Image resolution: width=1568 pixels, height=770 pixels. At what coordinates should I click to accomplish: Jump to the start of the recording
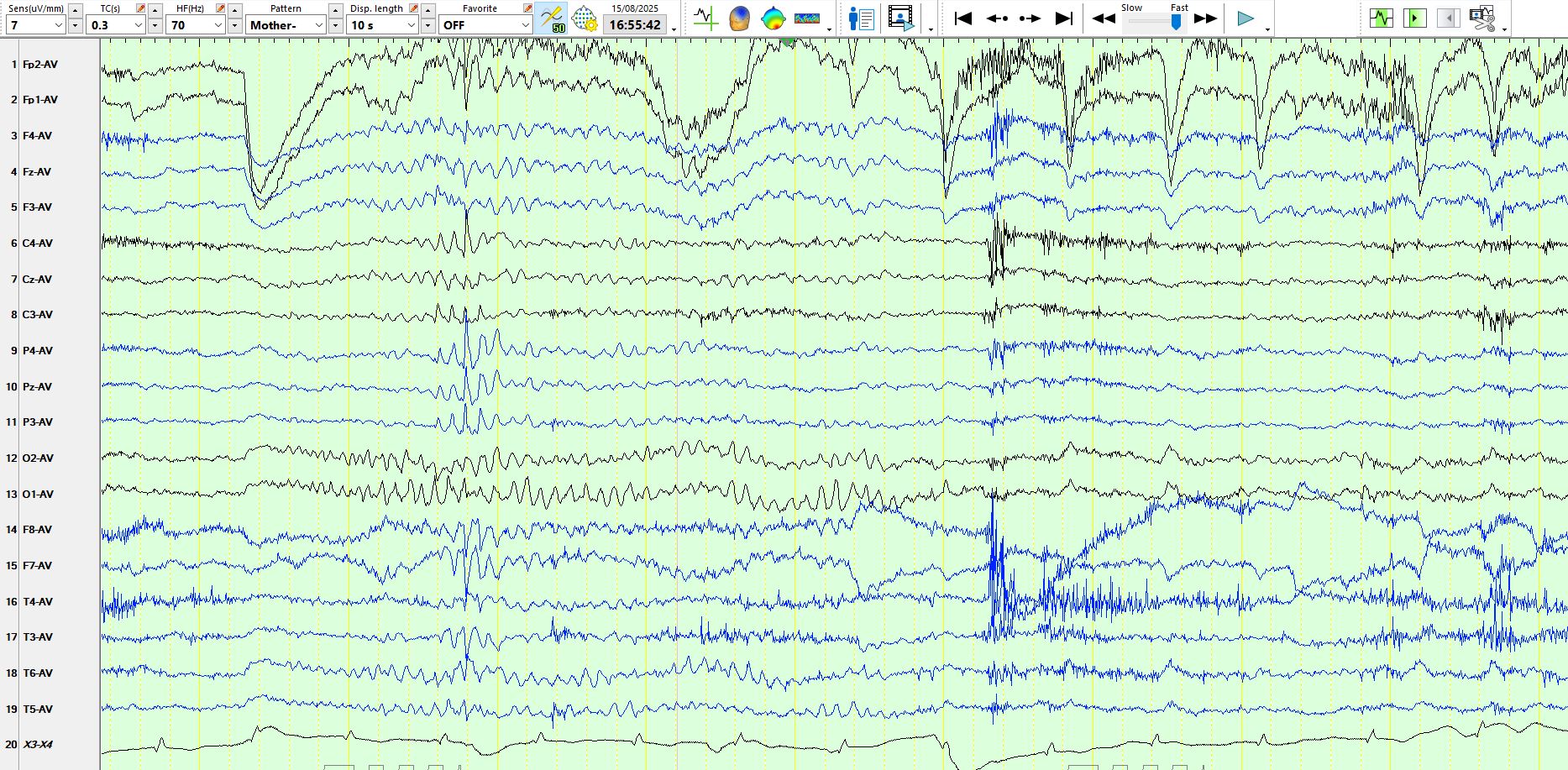(x=963, y=18)
